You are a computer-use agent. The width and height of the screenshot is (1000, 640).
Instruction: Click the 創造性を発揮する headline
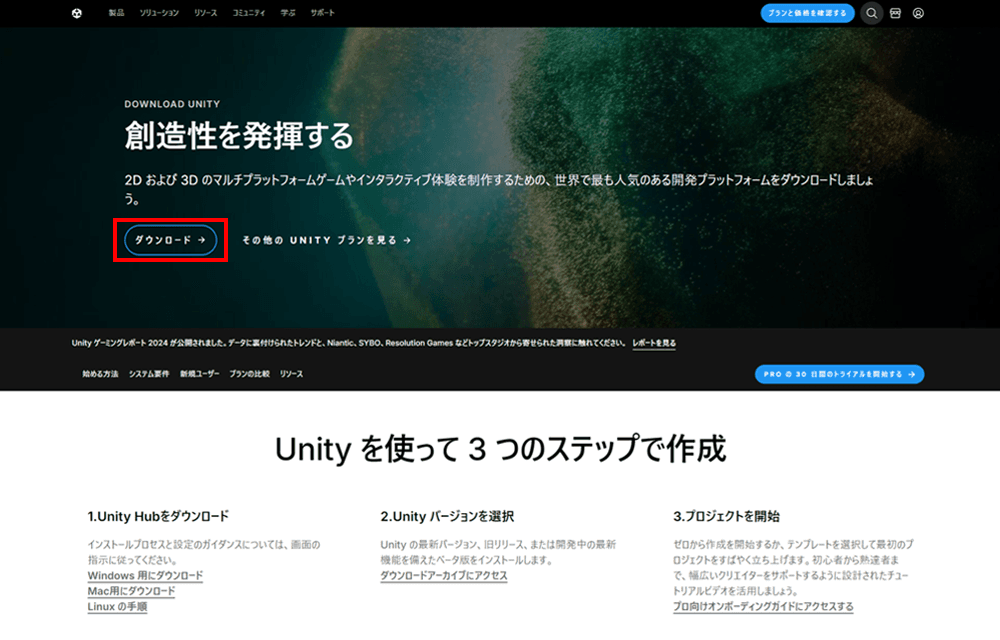tap(239, 136)
